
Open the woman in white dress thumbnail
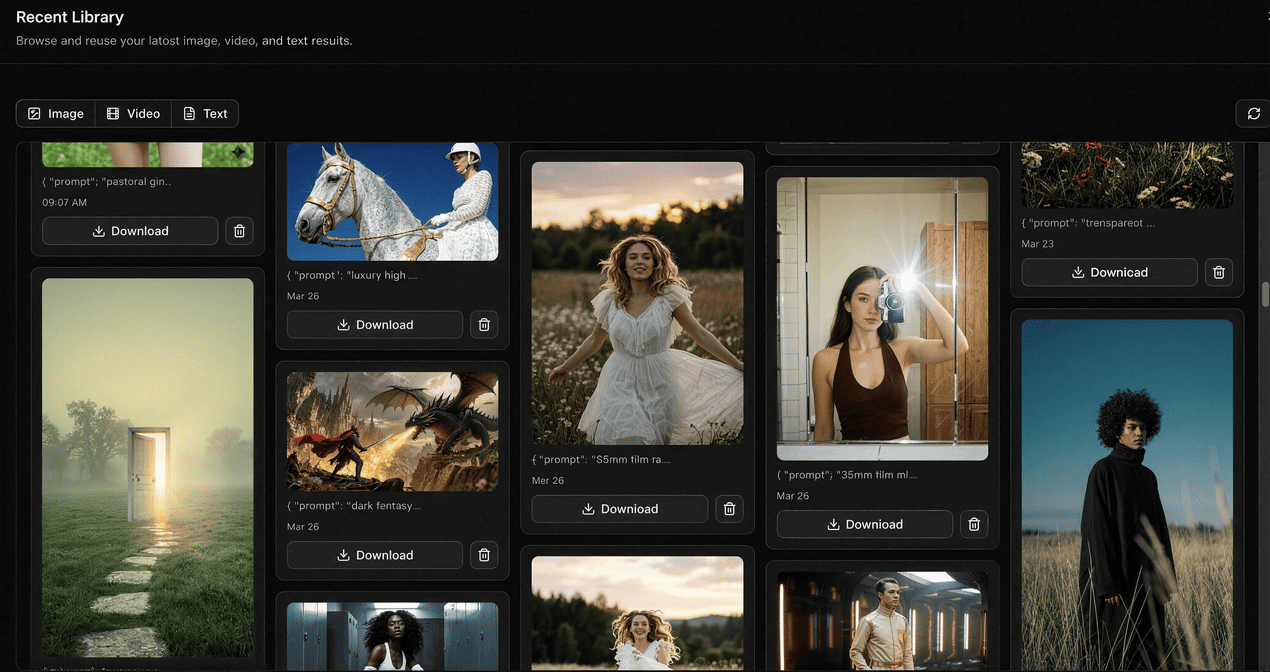637,303
